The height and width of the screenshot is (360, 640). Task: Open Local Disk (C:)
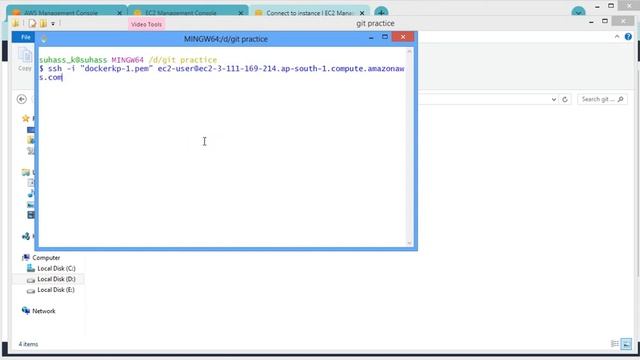56,269
